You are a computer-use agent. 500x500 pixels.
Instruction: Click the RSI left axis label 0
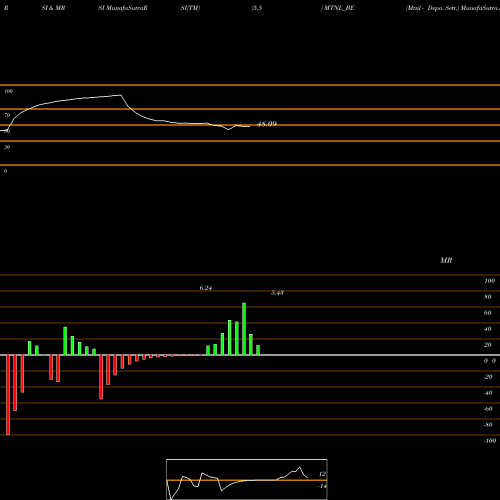5,171
